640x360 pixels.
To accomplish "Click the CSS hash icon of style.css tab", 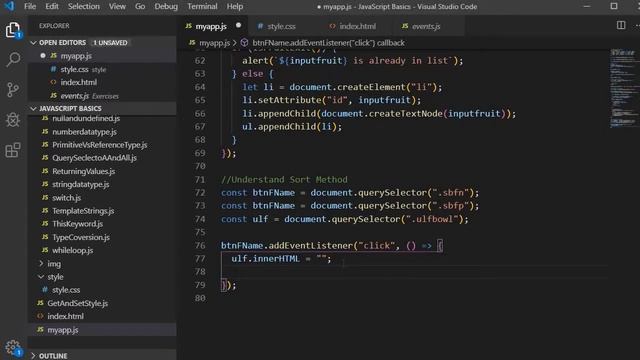I will (x=260, y=26).
